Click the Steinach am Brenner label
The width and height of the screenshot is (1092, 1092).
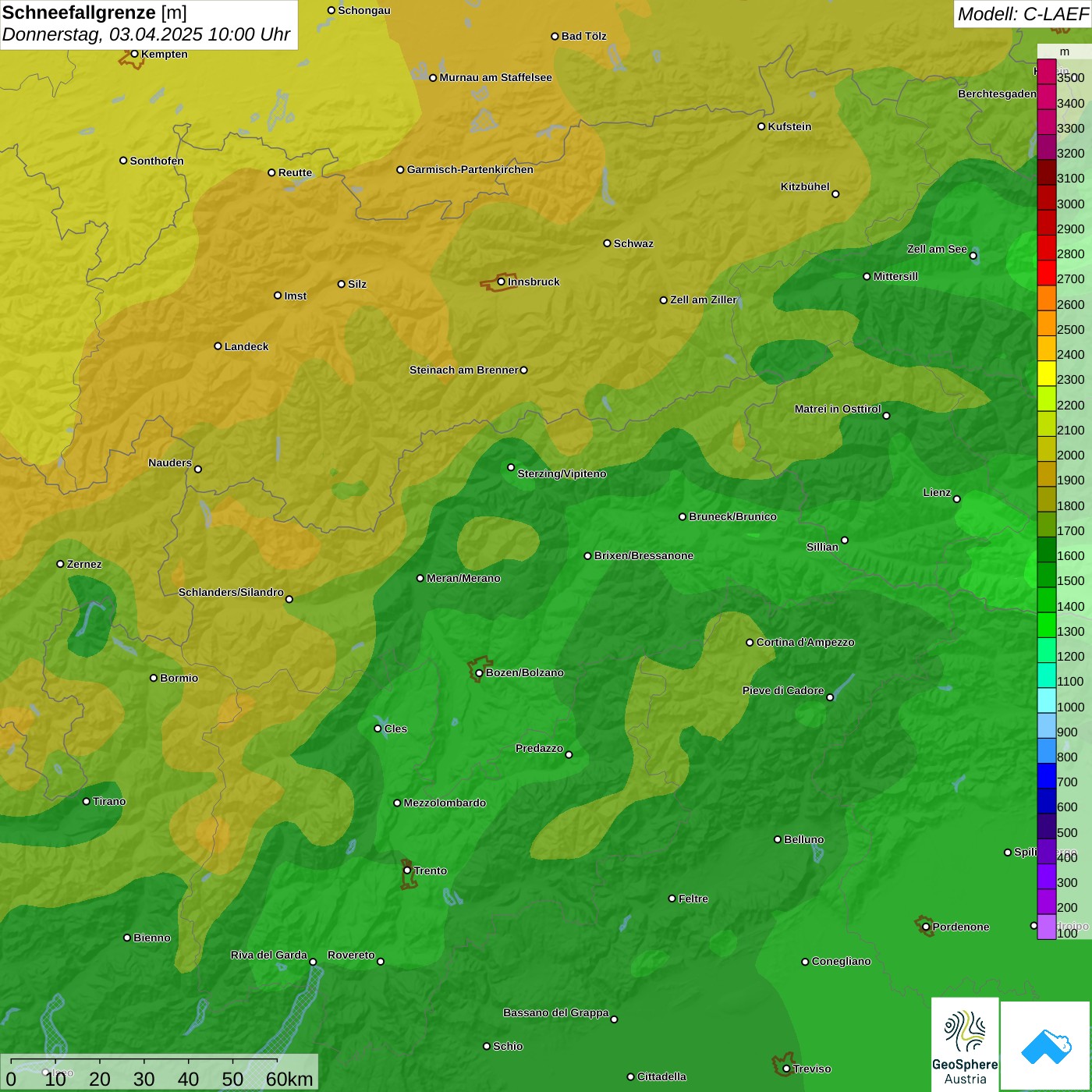463,370
